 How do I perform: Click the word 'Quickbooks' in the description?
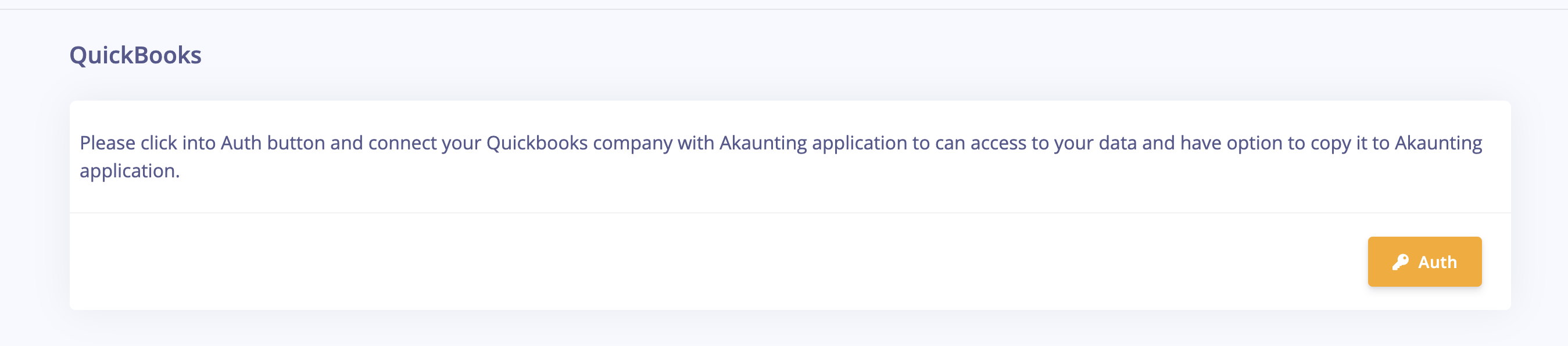(x=537, y=143)
